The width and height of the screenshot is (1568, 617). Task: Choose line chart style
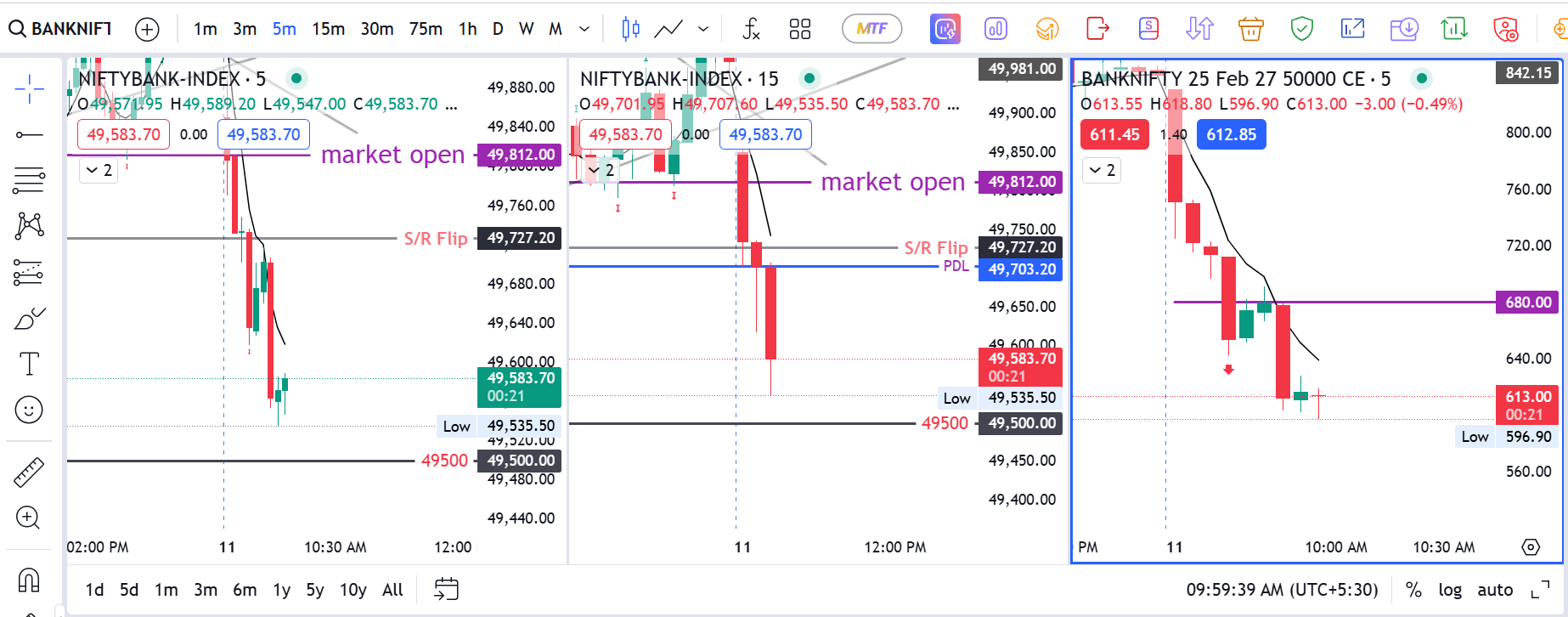668,29
